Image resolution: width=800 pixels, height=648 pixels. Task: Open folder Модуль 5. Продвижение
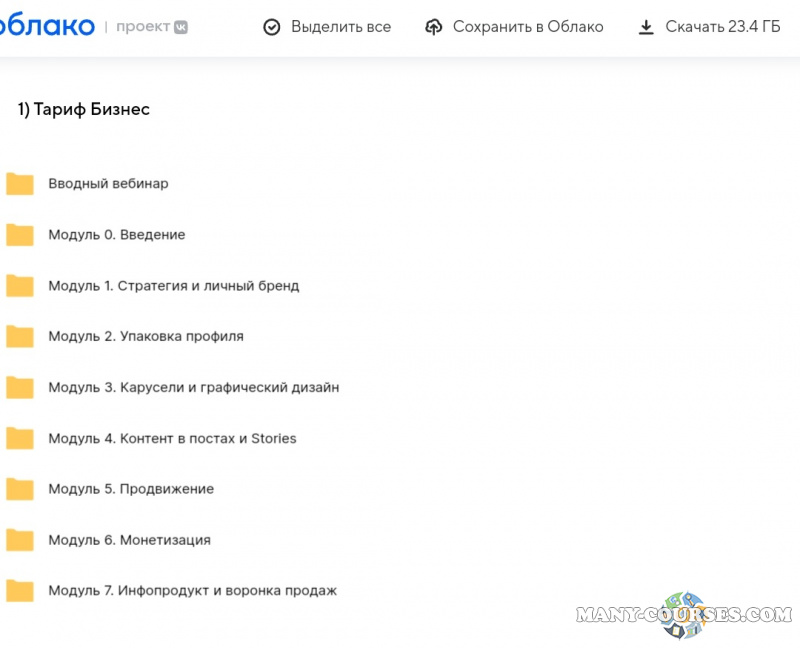tap(131, 489)
